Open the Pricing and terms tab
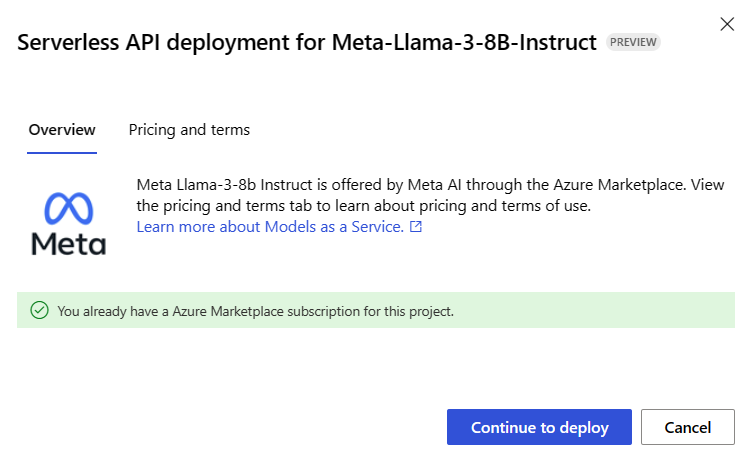The image size is (749, 455). [x=189, y=130]
